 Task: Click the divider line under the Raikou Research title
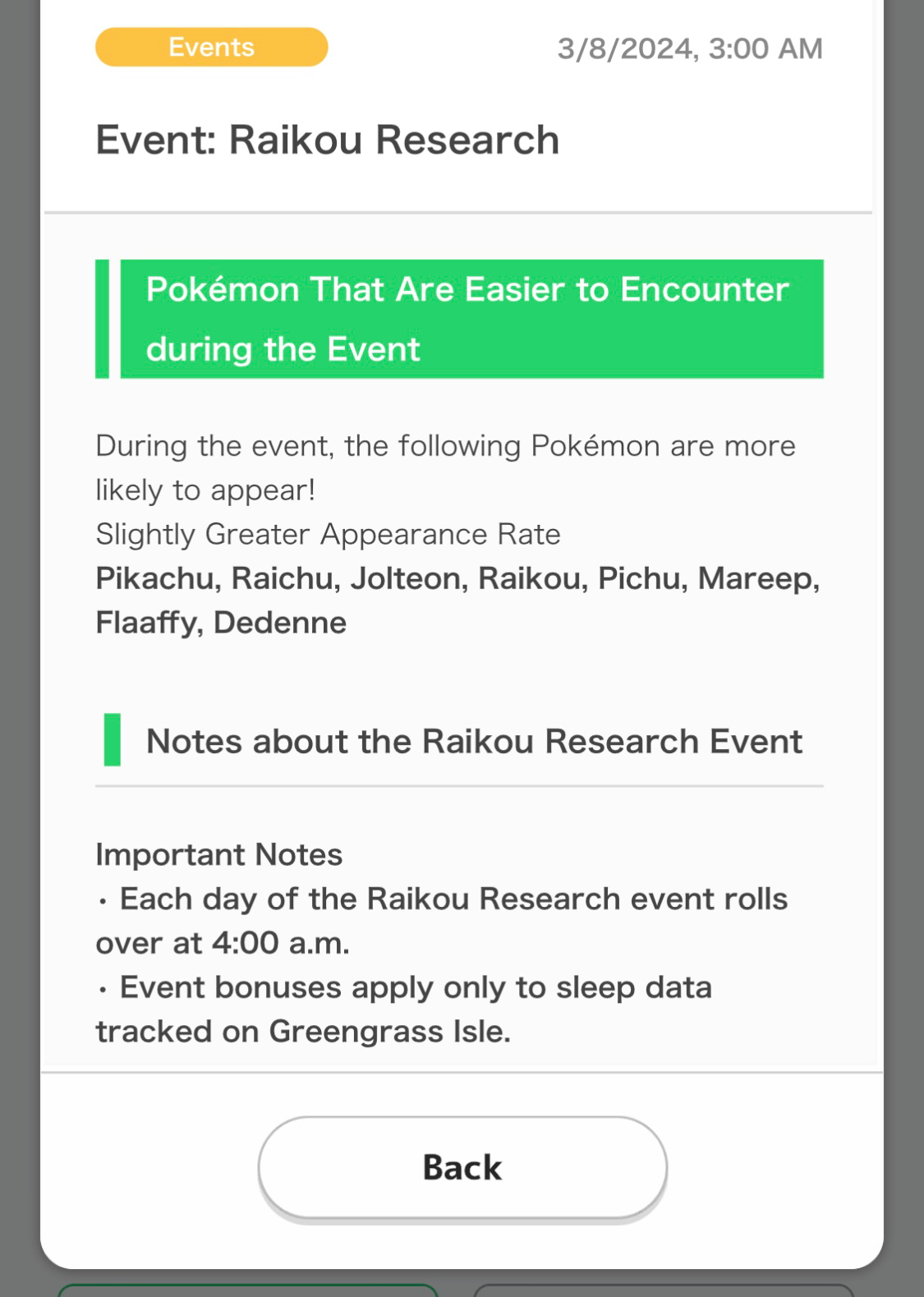pyautogui.click(x=458, y=213)
